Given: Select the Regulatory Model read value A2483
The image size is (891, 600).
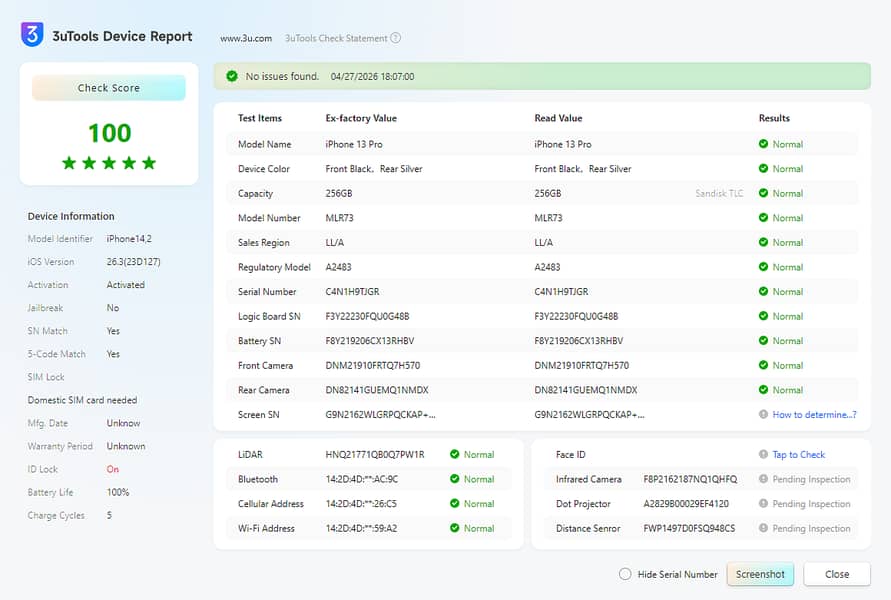Looking at the screenshot, I should click(x=547, y=266).
